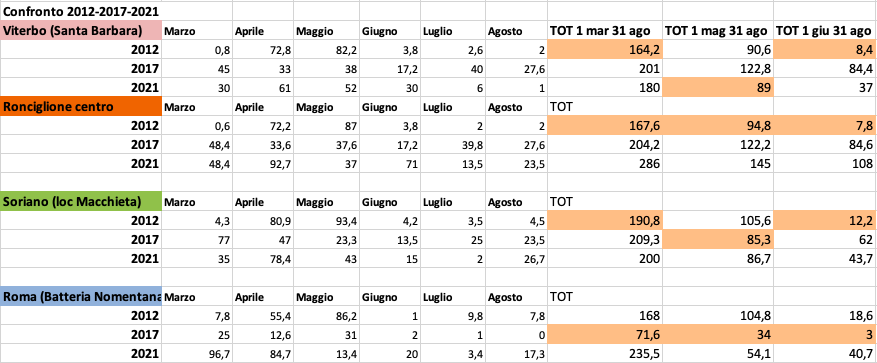Click the cell with value 286

(x=605, y=164)
